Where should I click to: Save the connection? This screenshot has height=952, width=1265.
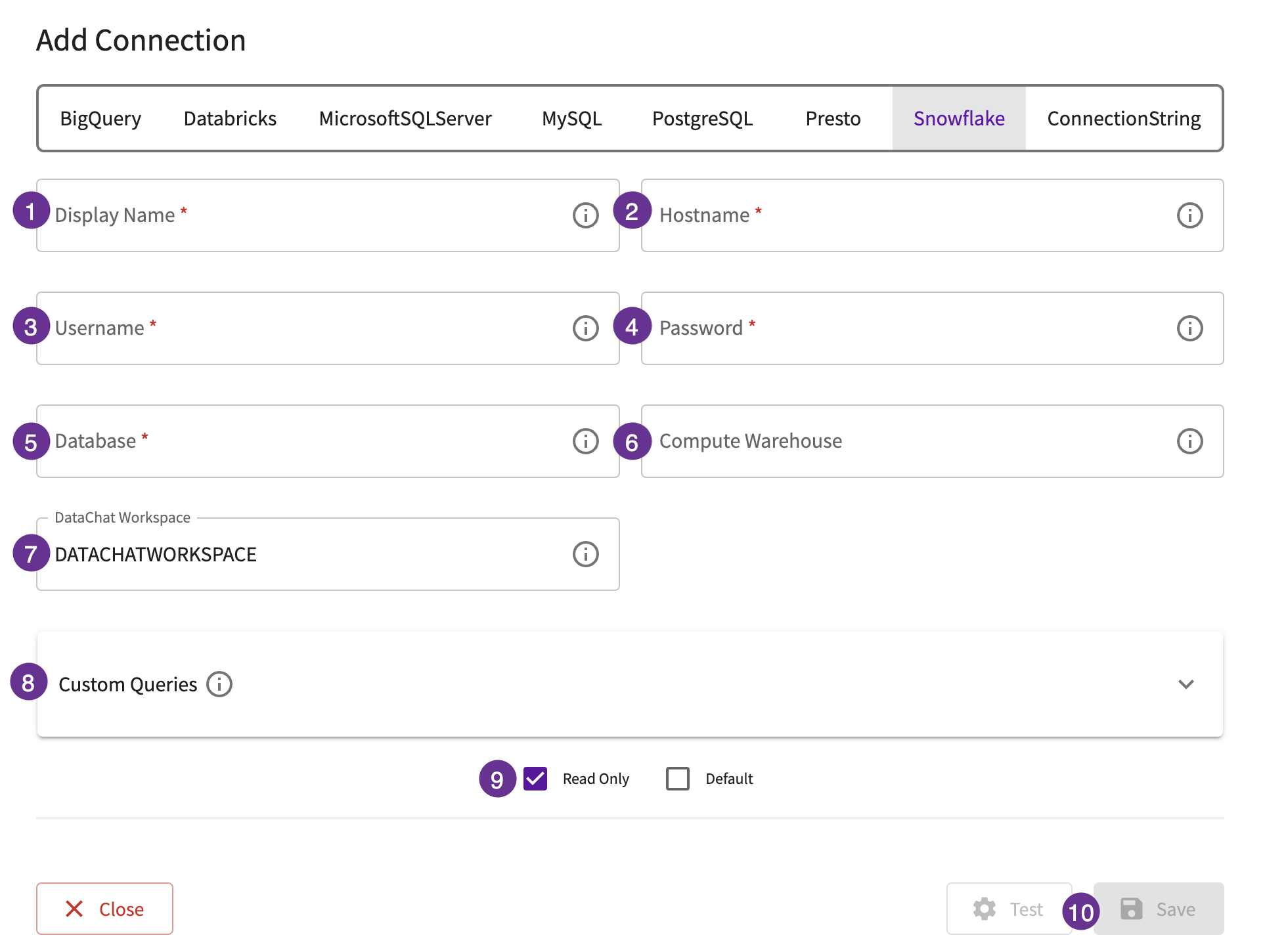pyautogui.click(x=1159, y=909)
